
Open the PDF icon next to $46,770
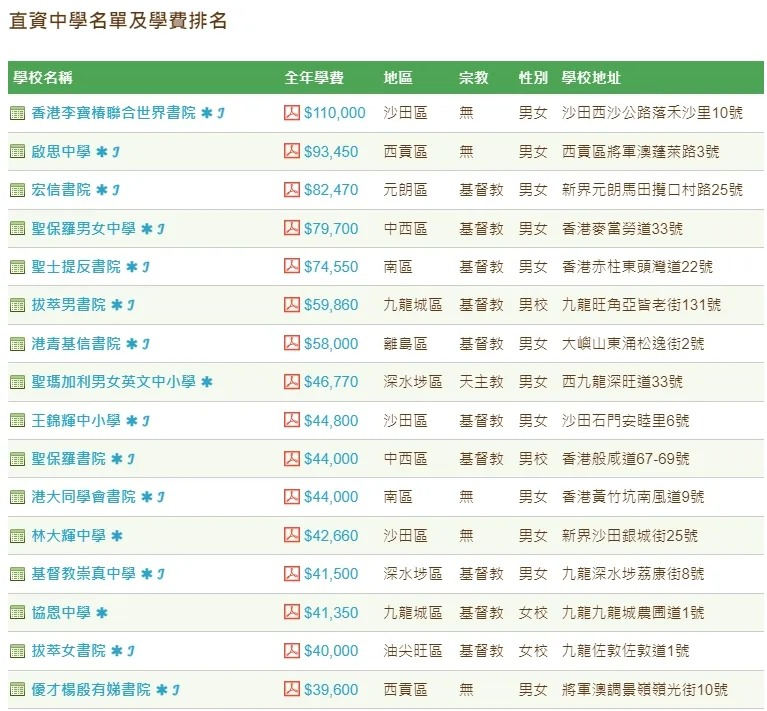292,381
